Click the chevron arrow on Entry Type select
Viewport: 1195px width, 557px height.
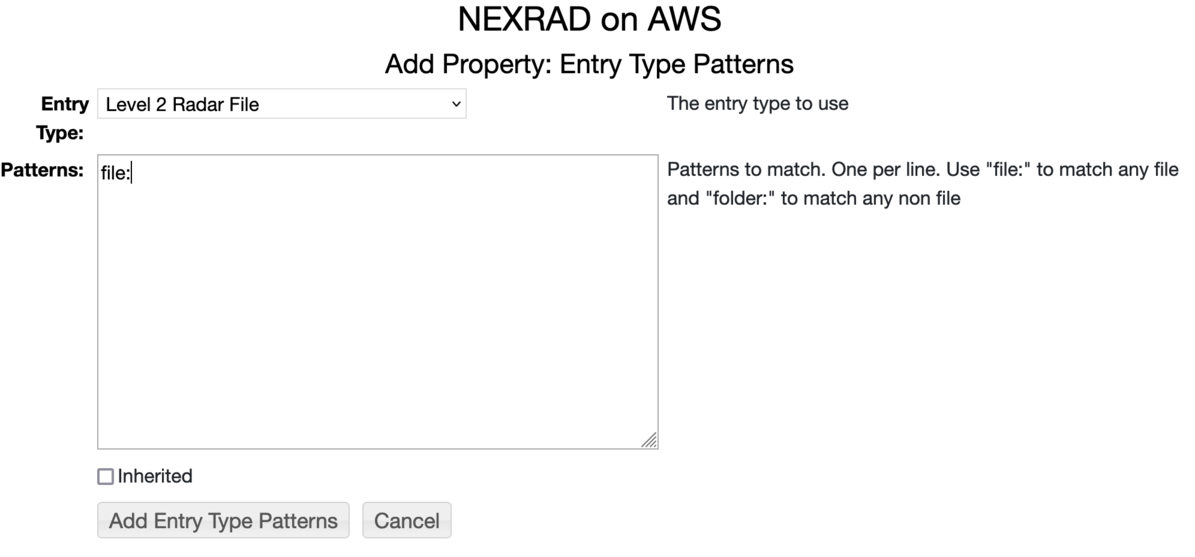point(456,104)
